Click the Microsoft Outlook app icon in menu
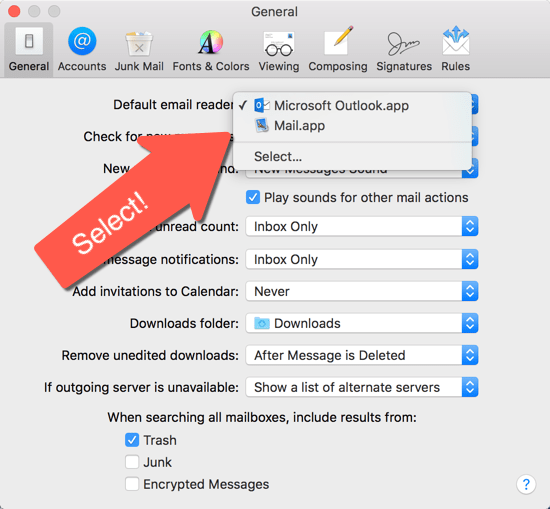This screenshot has height=509, width=550. 262,105
